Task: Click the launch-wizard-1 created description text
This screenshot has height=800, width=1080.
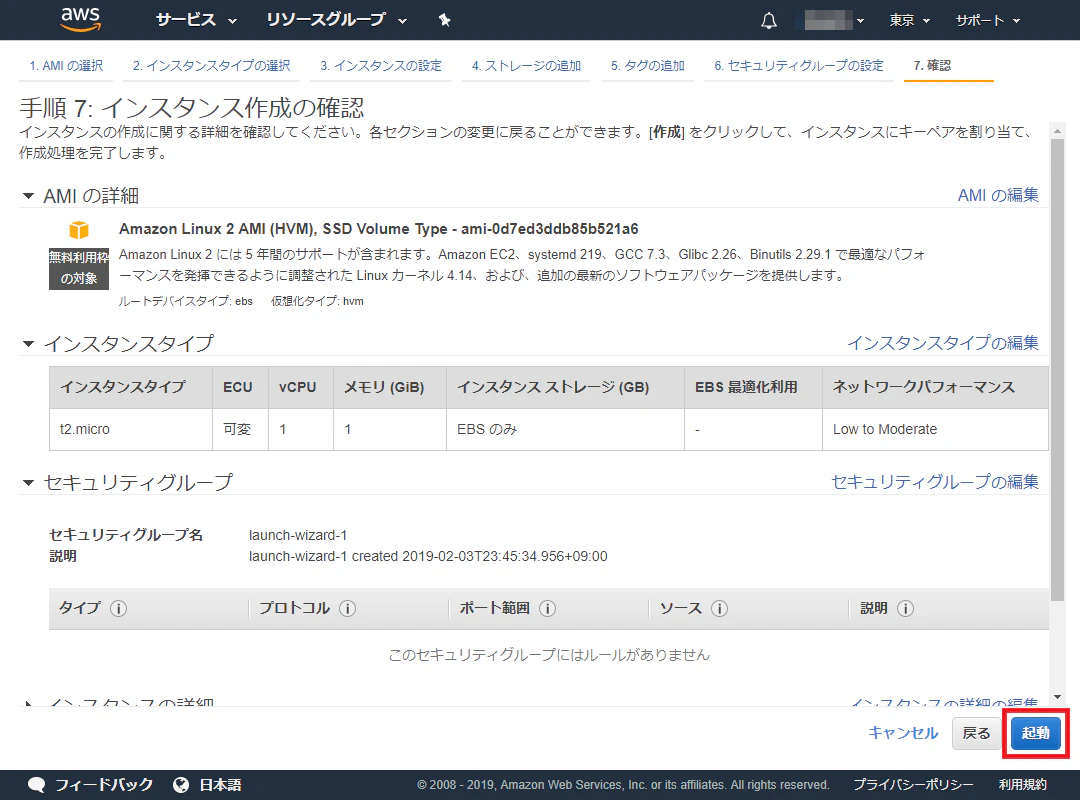Action: [428, 556]
